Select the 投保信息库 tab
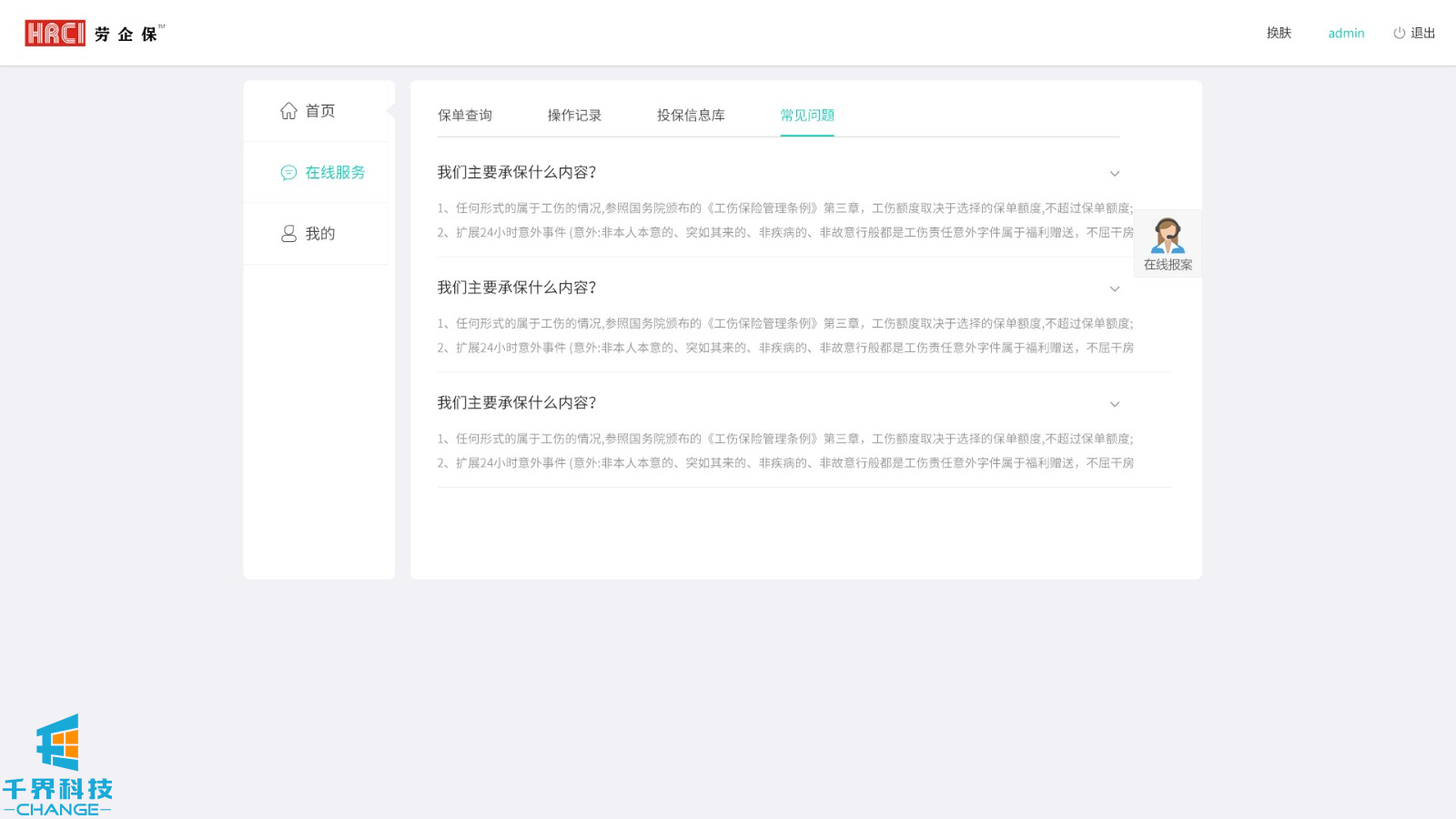 pos(691,116)
